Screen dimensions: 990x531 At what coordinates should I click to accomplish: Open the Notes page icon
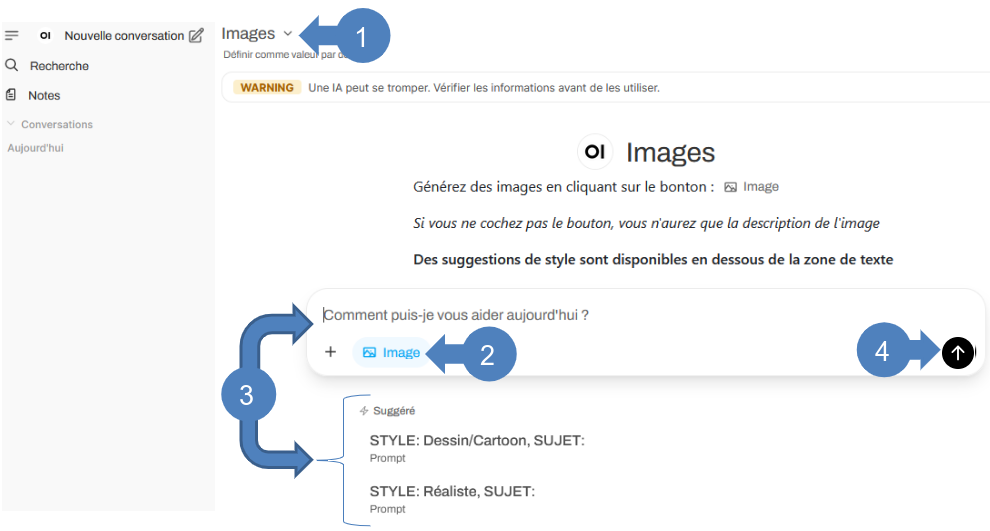tap(11, 95)
